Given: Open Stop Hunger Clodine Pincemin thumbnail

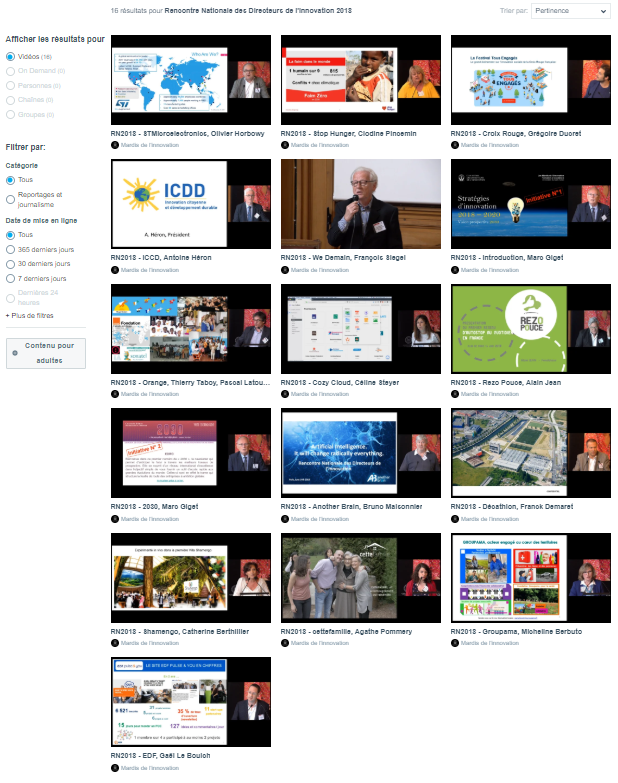Looking at the screenshot, I should (361, 80).
